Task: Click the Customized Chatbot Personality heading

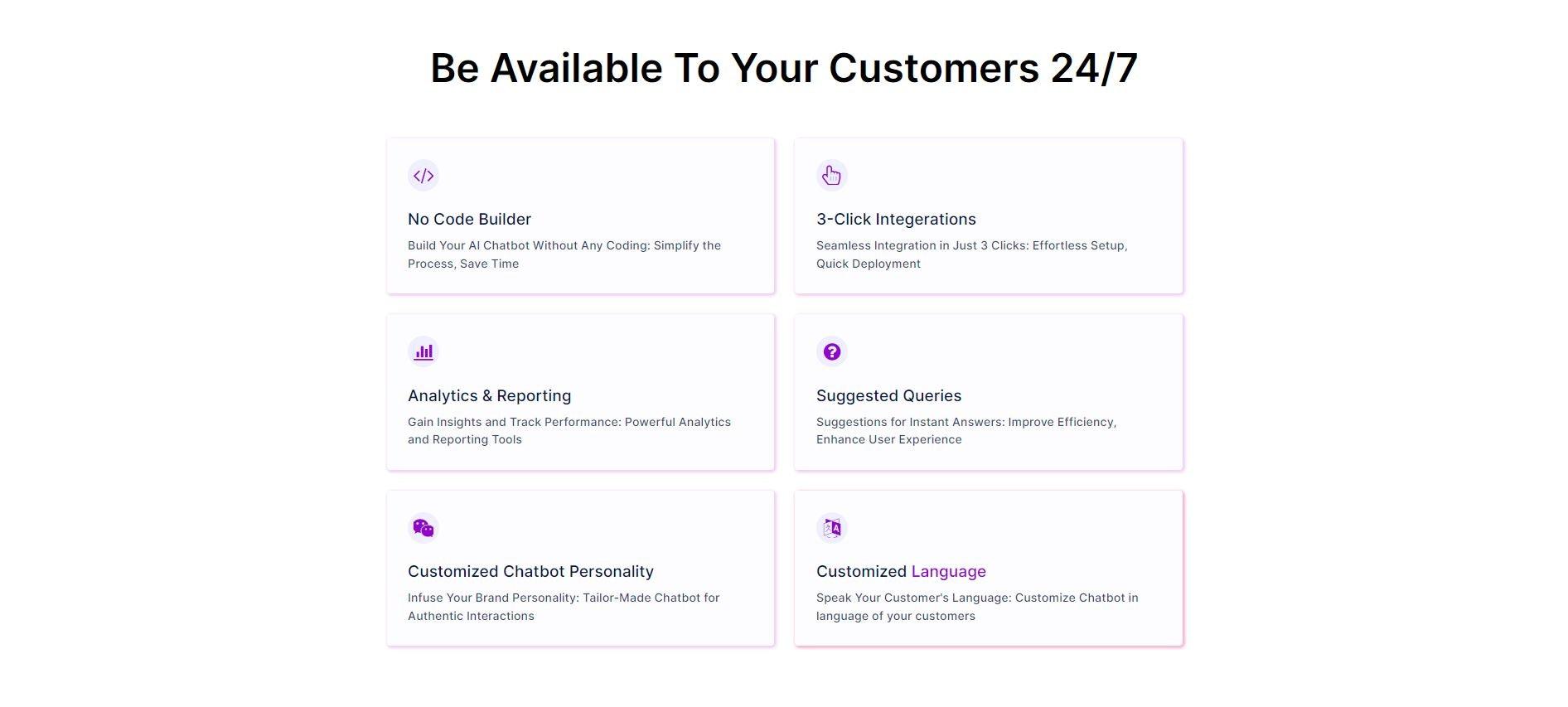Action: point(530,571)
